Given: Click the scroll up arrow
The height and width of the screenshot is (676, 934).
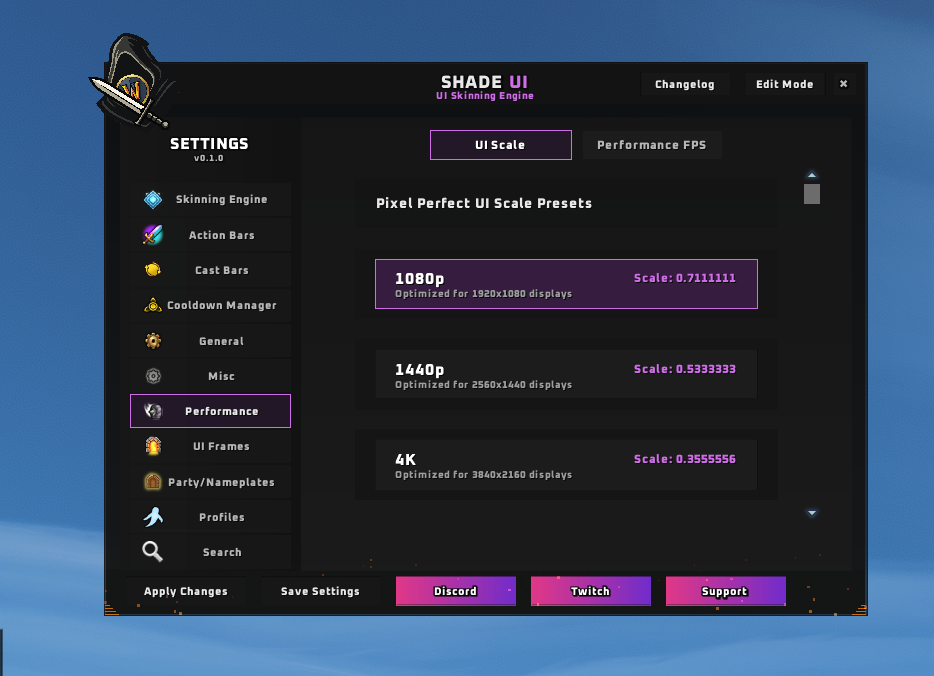Looking at the screenshot, I should coord(812,175).
